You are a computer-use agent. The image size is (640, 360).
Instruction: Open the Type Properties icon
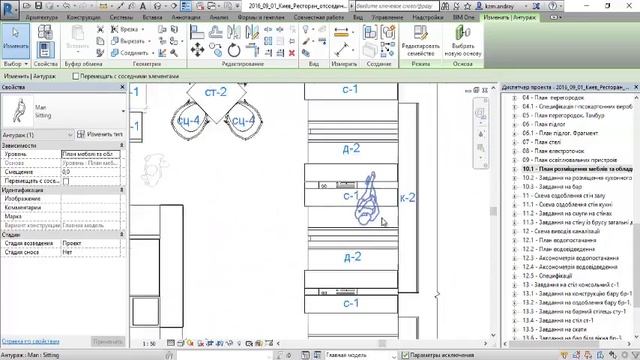[x=45, y=32]
